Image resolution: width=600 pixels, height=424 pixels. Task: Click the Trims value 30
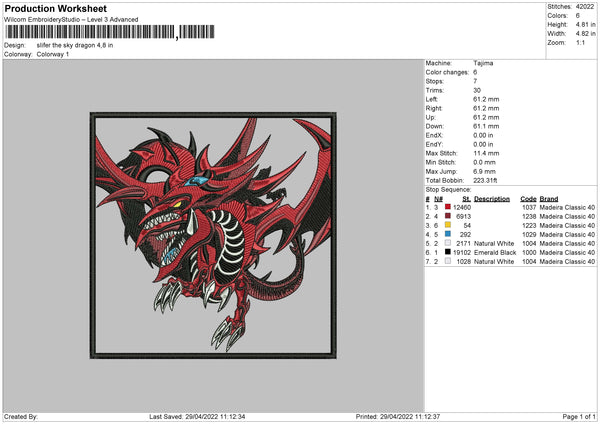[x=477, y=90]
